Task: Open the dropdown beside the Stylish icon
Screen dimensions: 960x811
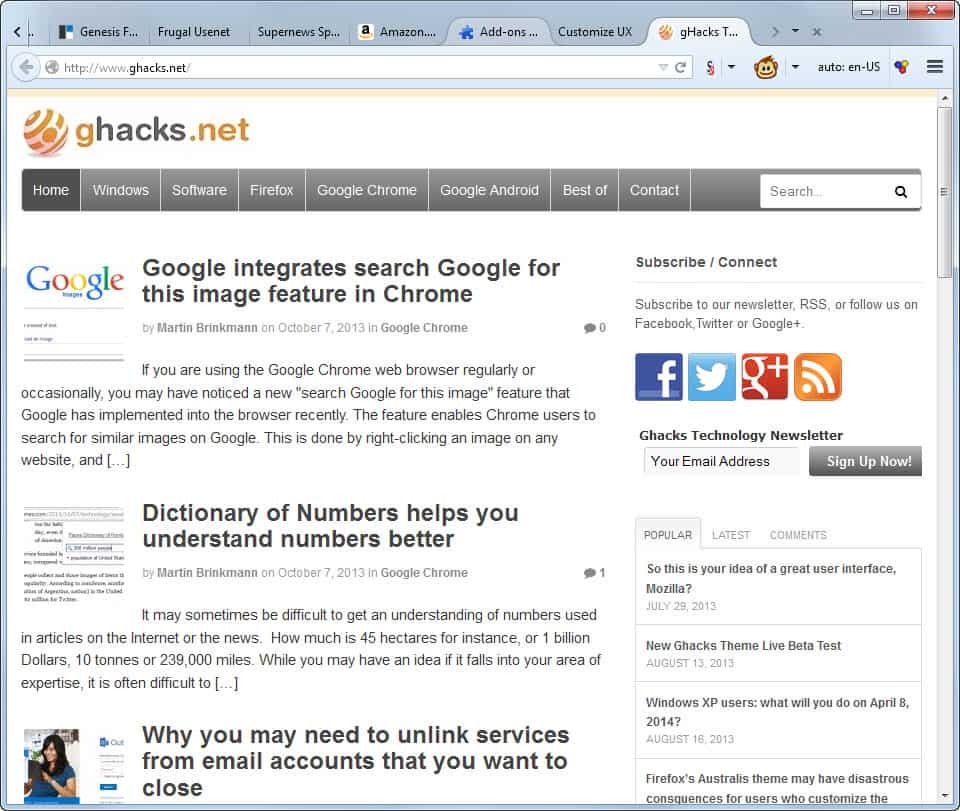Action: coord(729,67)
